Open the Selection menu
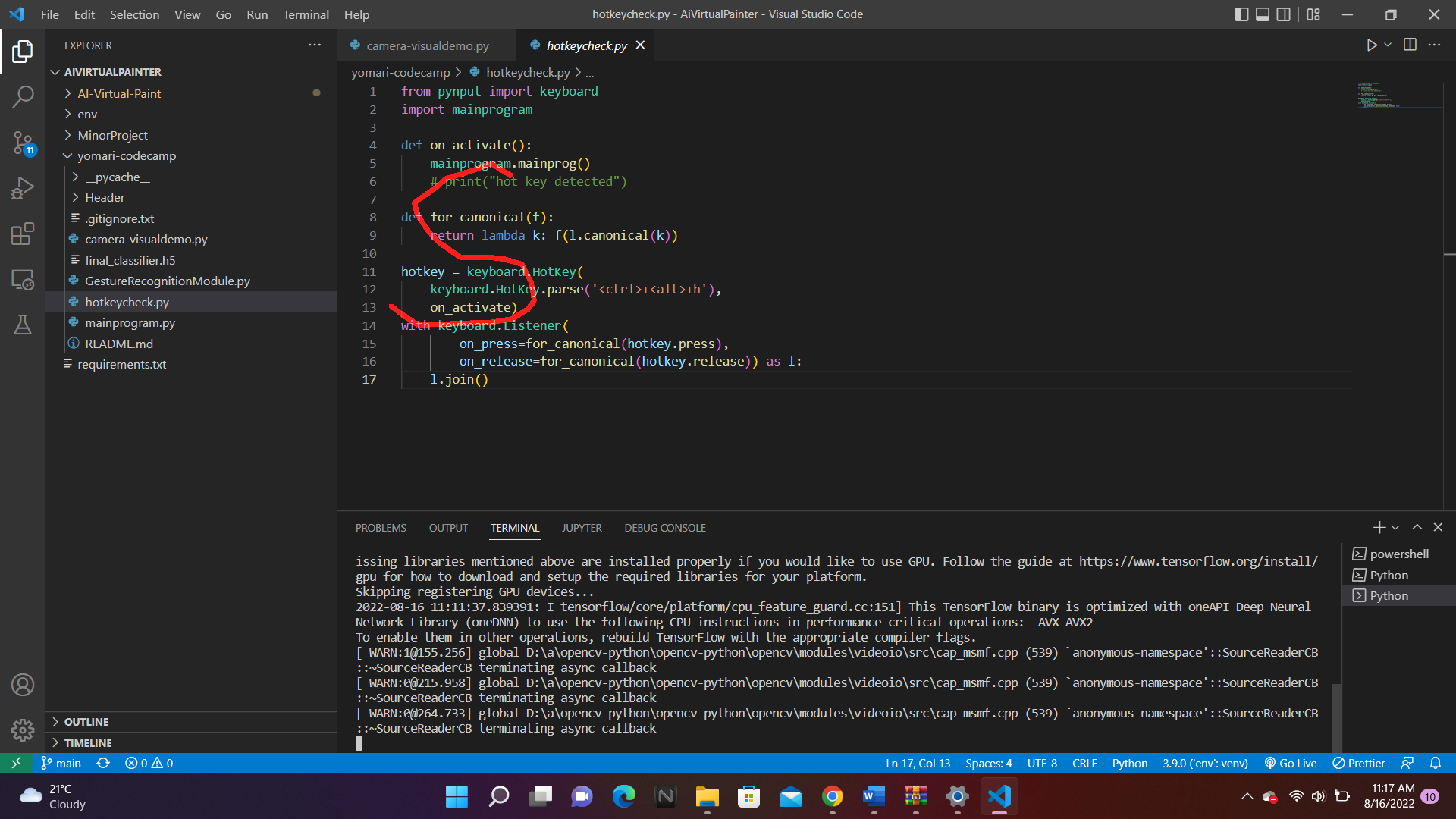1456x819 pixels. [x=134, y=14]
